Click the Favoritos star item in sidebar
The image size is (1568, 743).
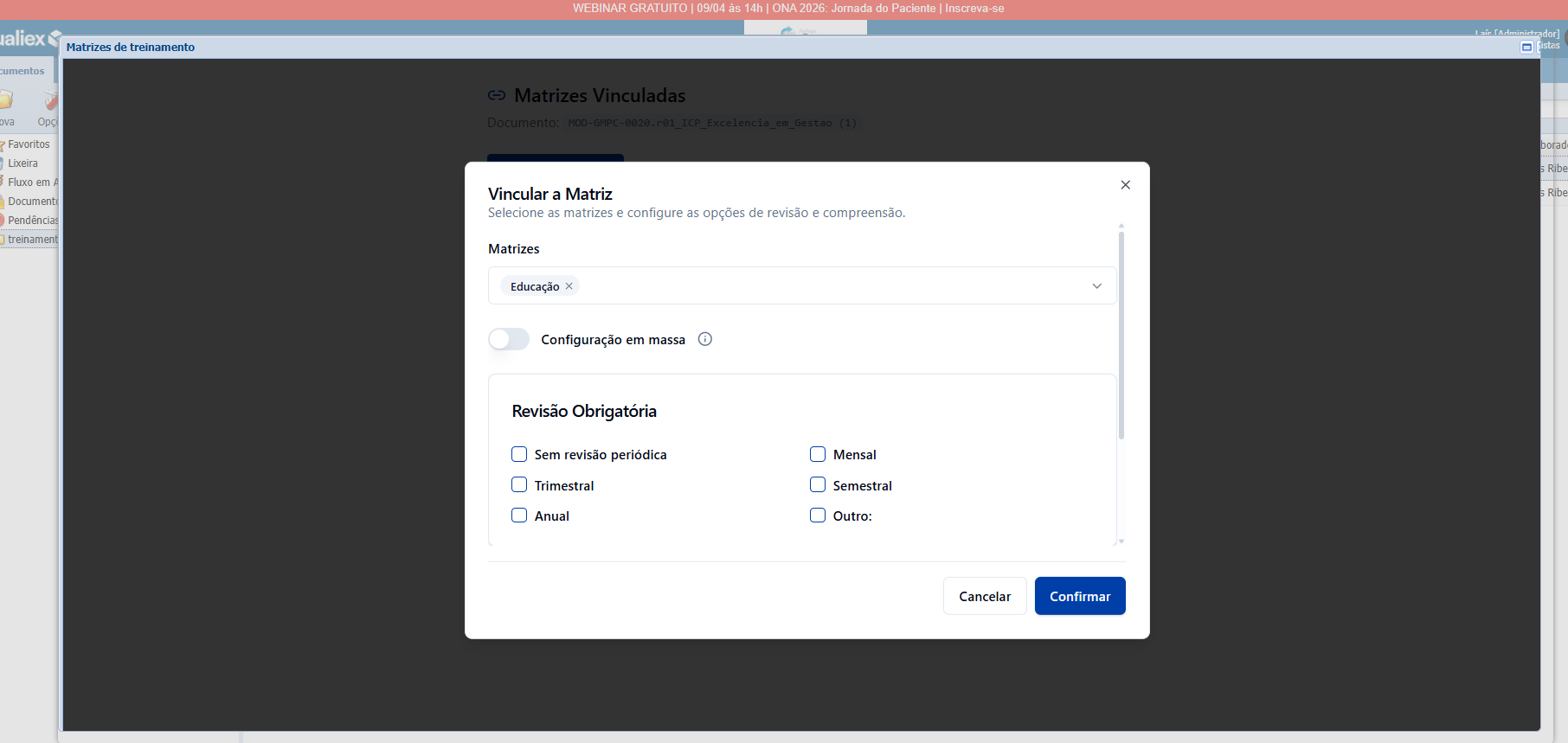pos(28,144)
